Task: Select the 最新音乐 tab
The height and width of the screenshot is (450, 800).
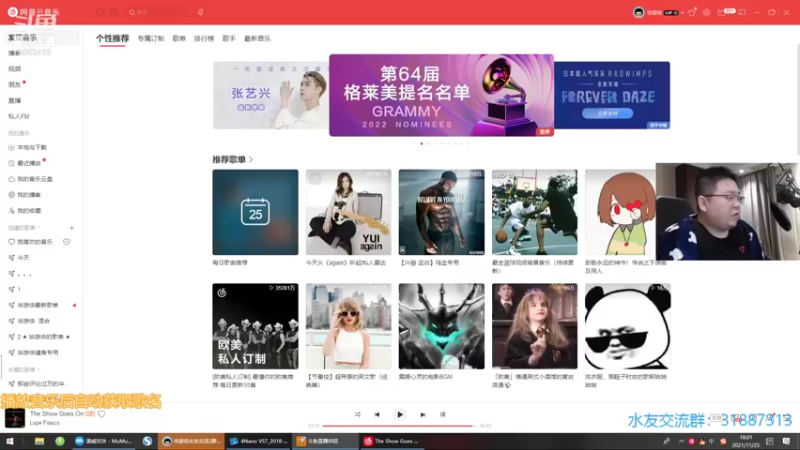Action: [257, 38]
